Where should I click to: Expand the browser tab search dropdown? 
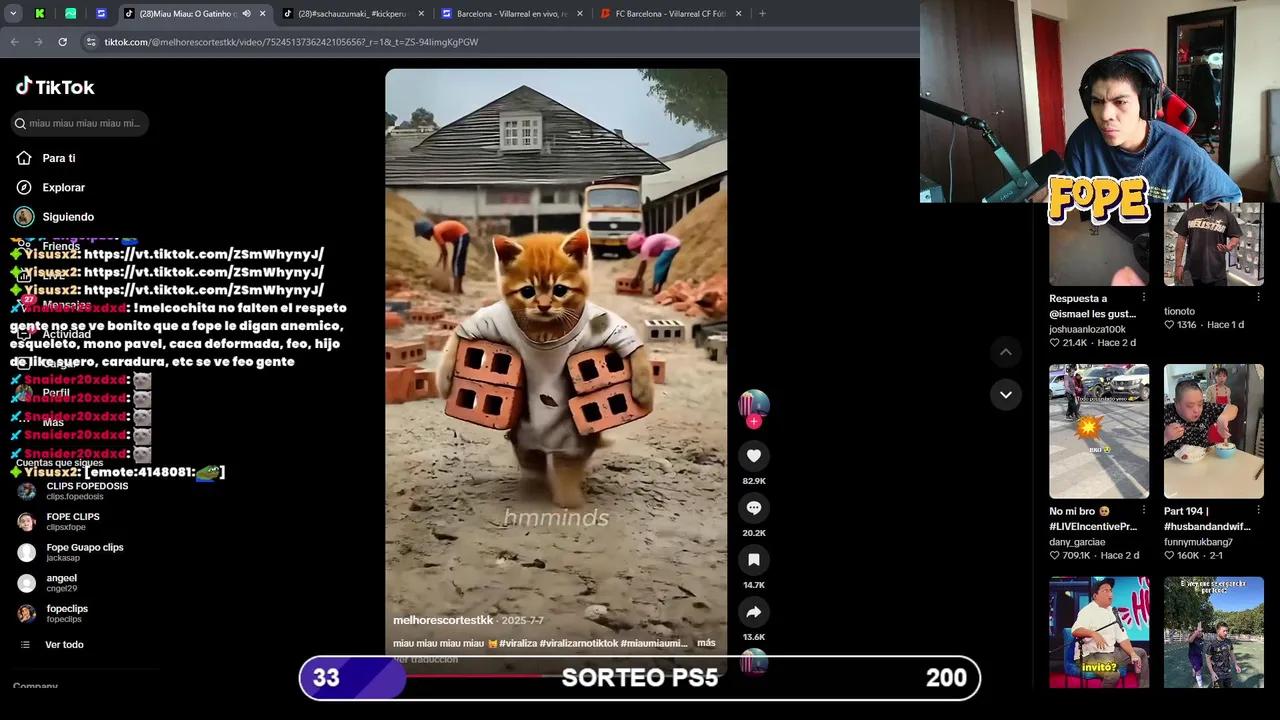point(13,14)
